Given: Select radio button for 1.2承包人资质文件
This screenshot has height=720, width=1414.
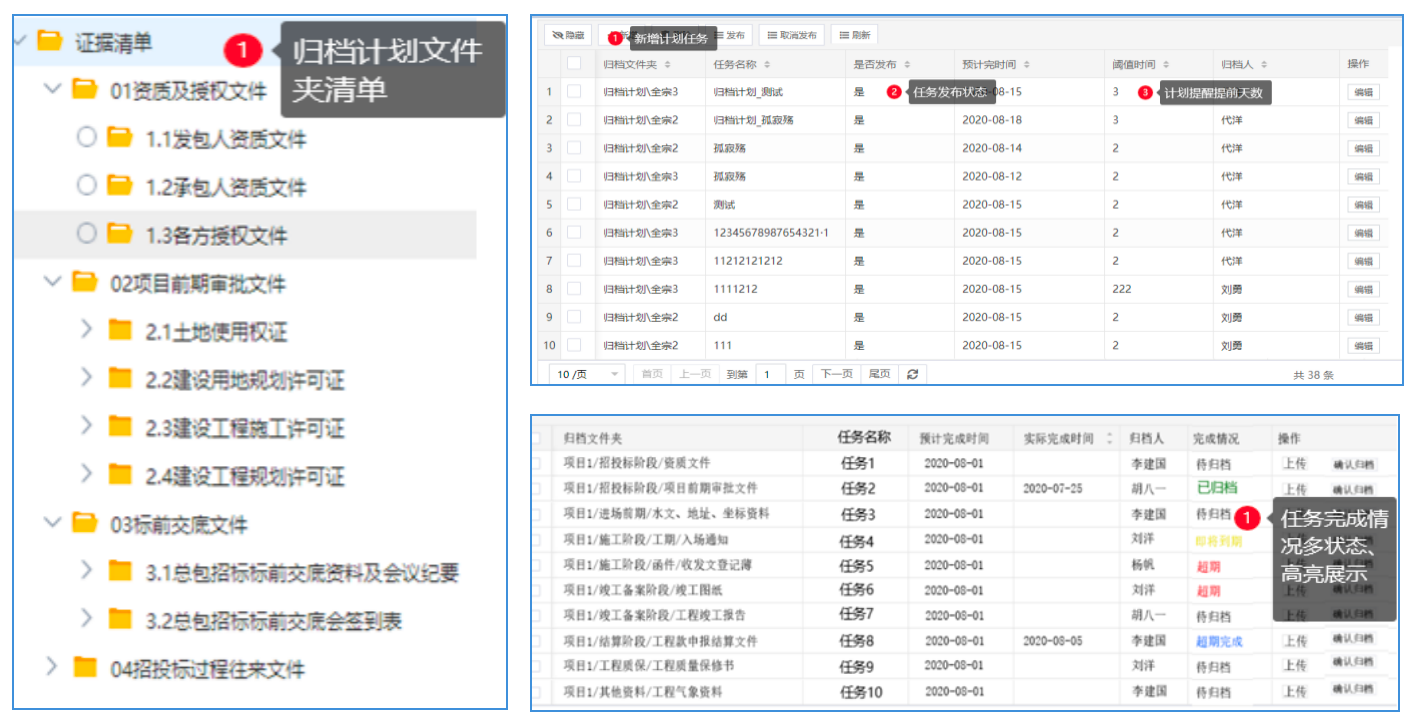Looking at the screenshot, I should (x=87, y=186).
